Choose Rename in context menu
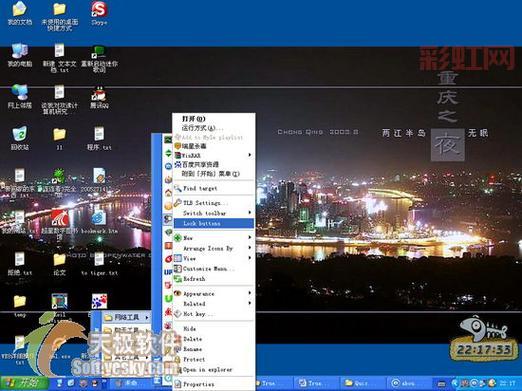The height and width of the screenshot is (391, 522). 213,349
